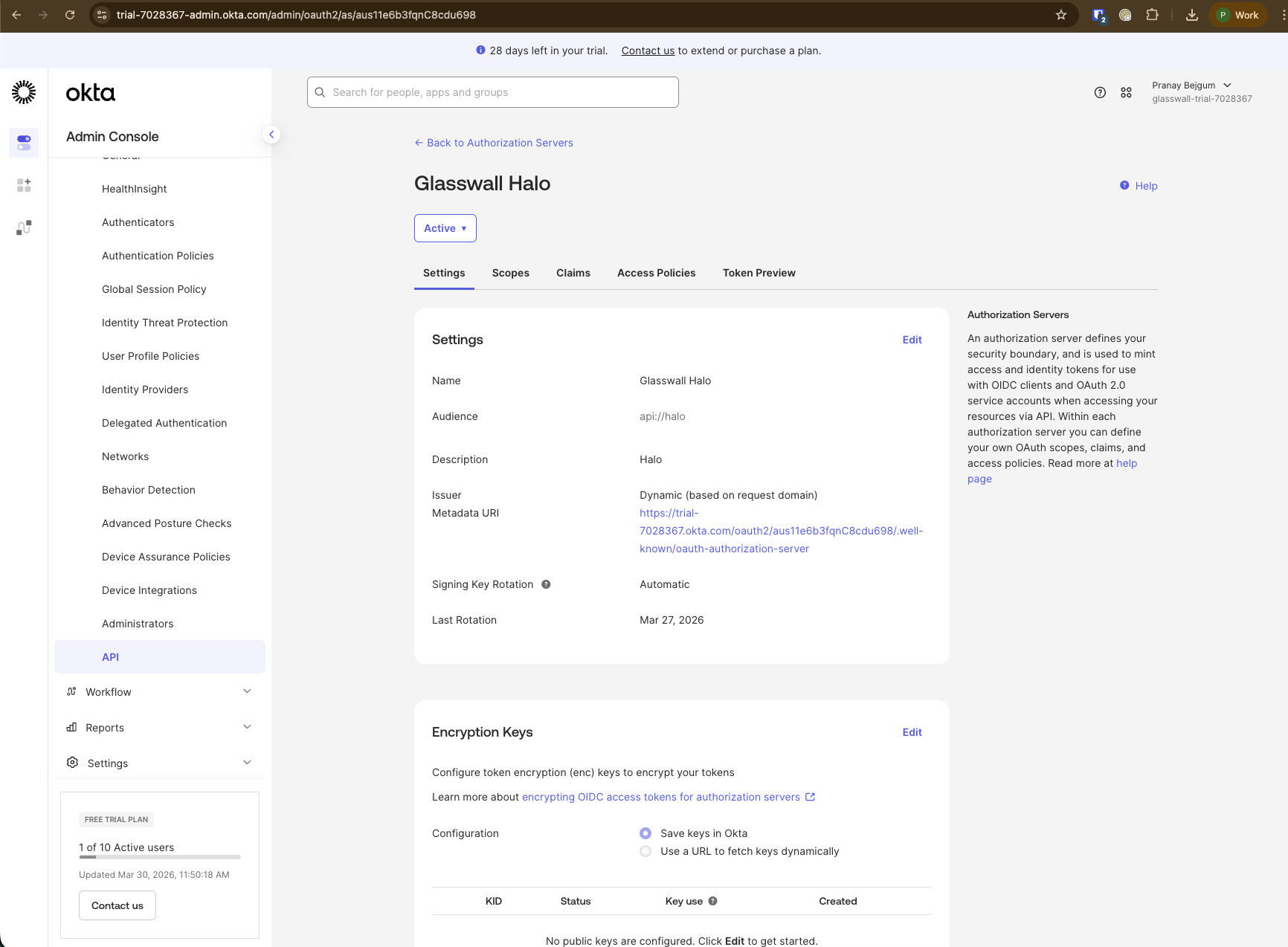Viewport: 1288px width, 947px height.
Task: Open the Help question-mark icon near profile
Action: pos(1100,92)
